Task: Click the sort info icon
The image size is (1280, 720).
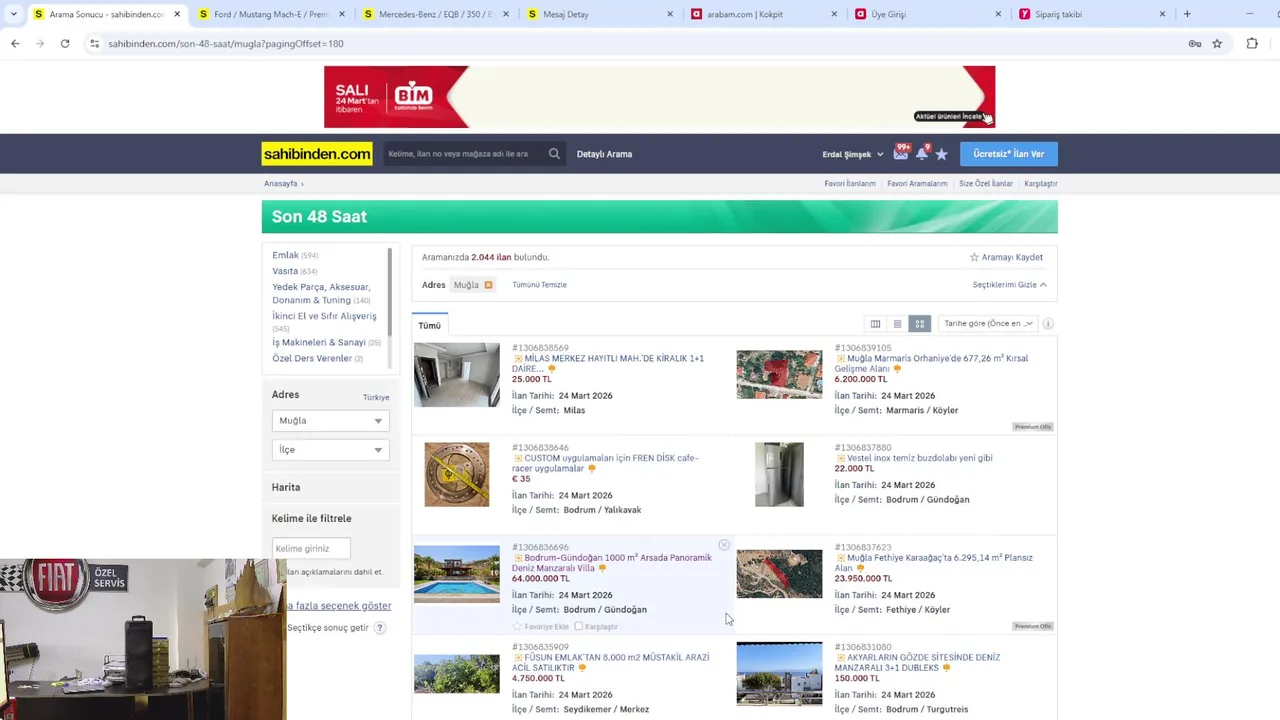Action: [x=1048, y=324]
